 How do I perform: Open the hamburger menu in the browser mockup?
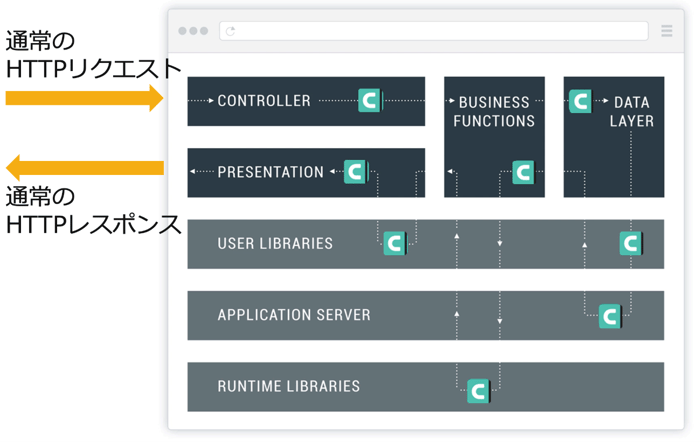coord(667,31)
